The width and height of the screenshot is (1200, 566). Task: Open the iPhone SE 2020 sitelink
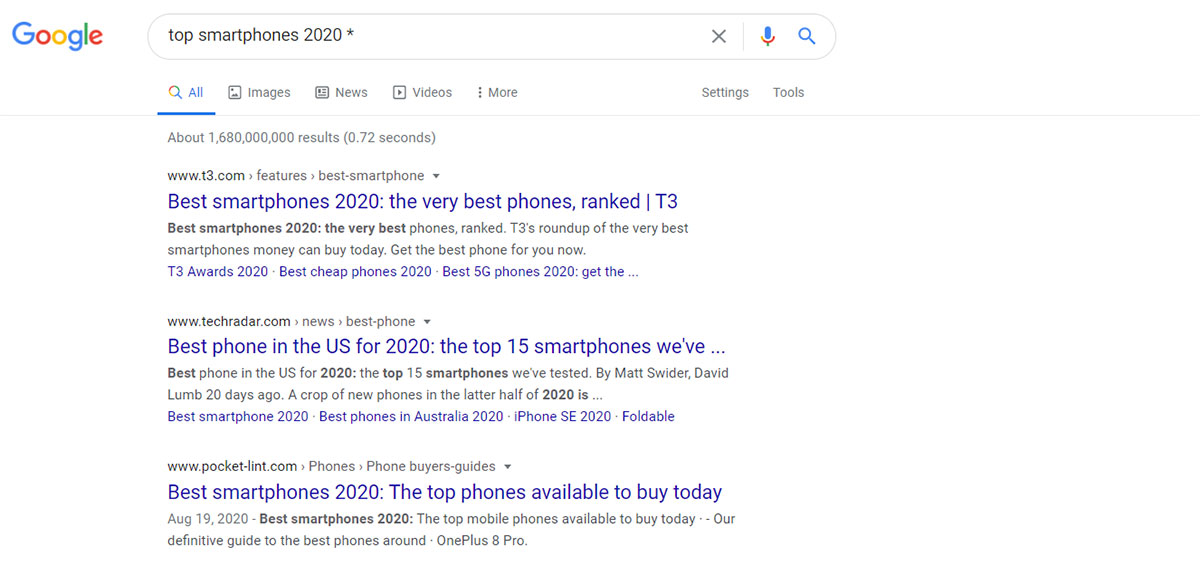(562, 416)
